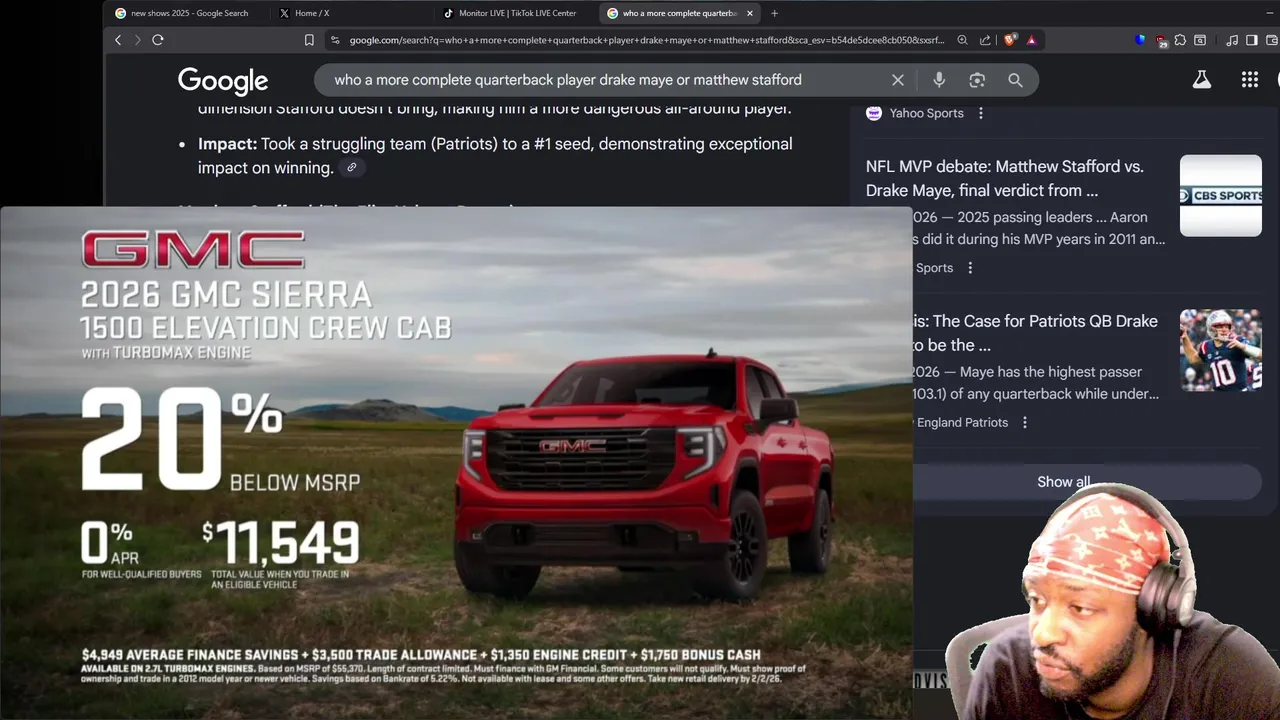This screenshot has height=720, width=1280.
Task: Click the Patriots player number 10 thumbnail
Action: [x=1221, y=350]
